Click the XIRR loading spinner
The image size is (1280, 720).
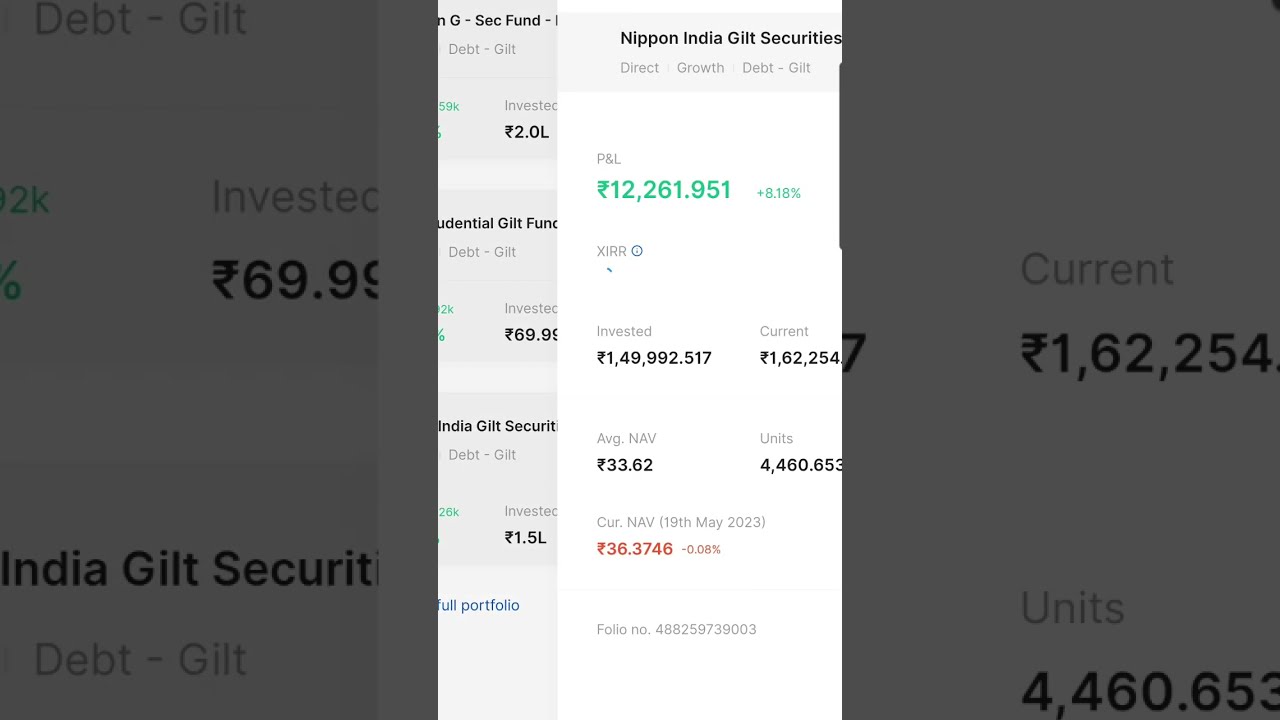click(608, 271)
